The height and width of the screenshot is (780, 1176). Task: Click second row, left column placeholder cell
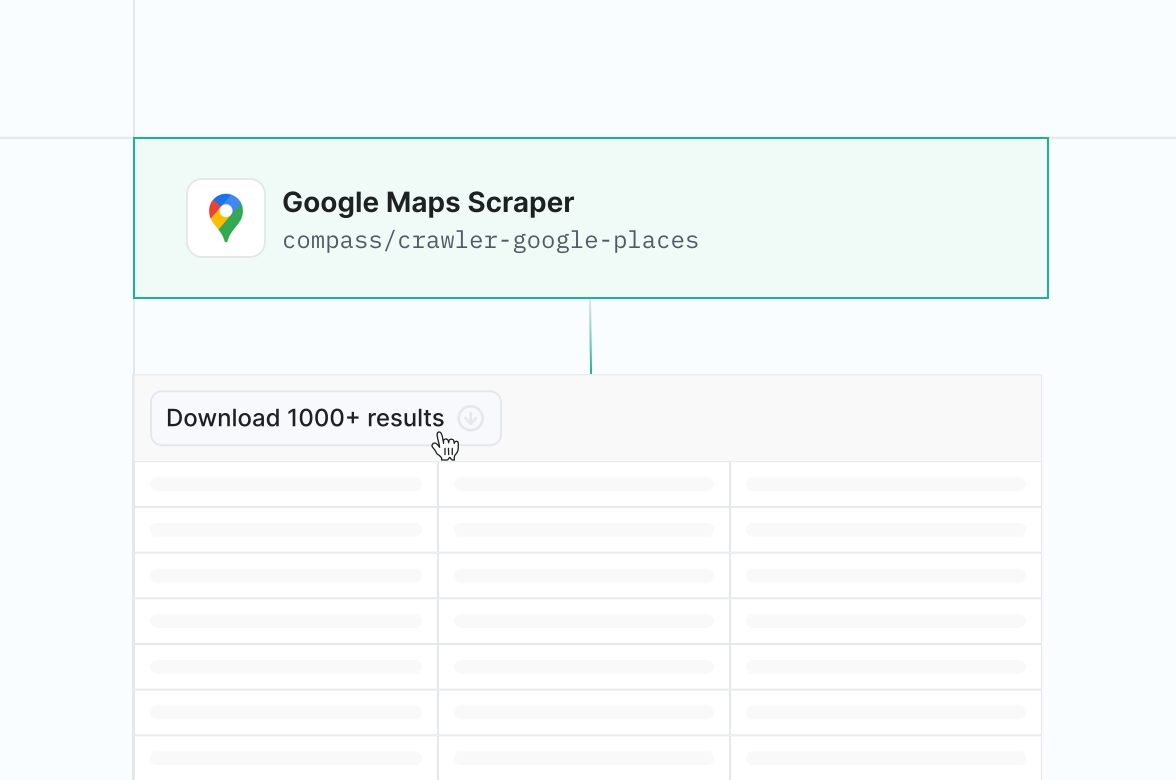286,530
